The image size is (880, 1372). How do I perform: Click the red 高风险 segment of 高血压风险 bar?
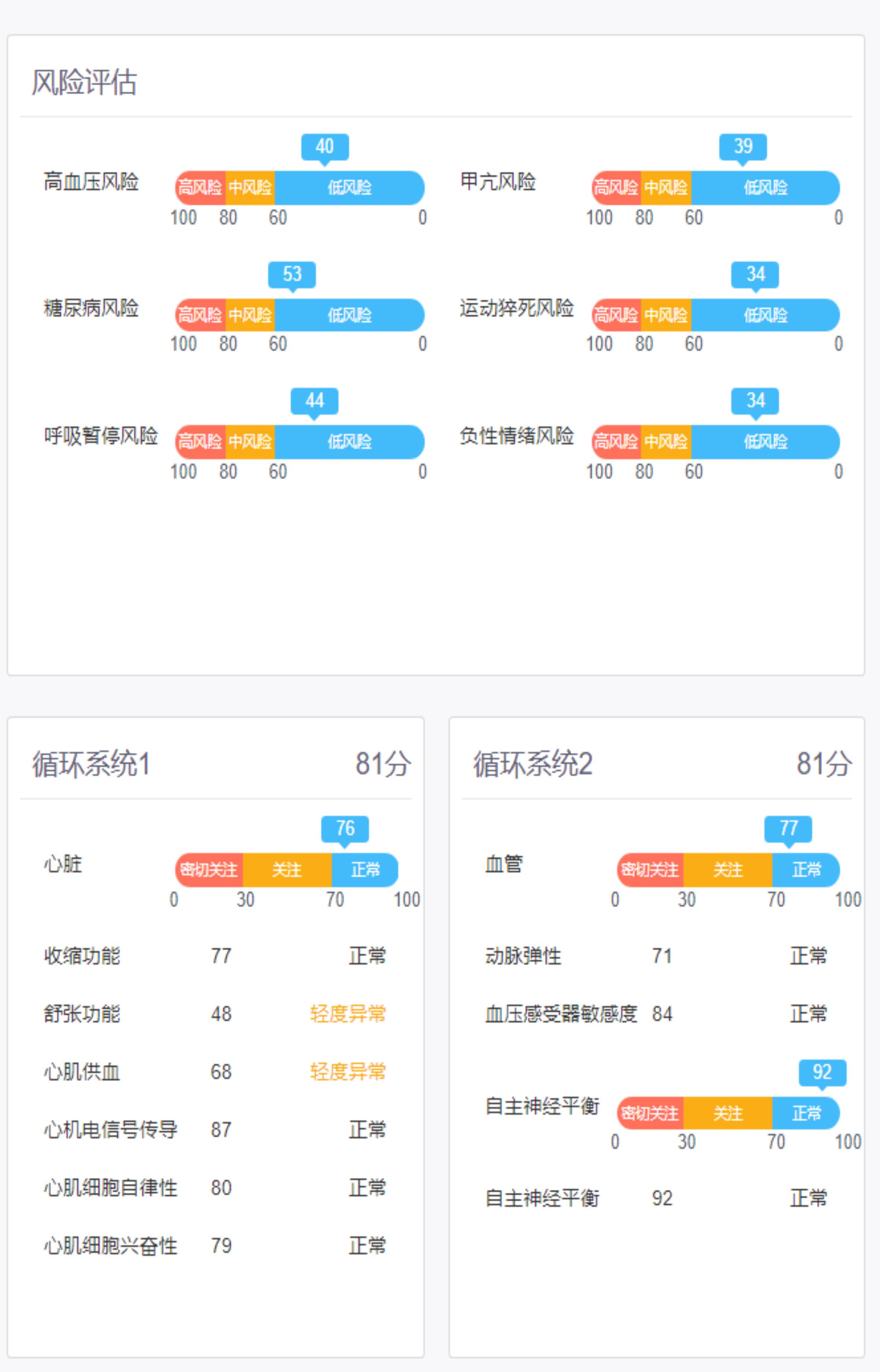point(200,187)
